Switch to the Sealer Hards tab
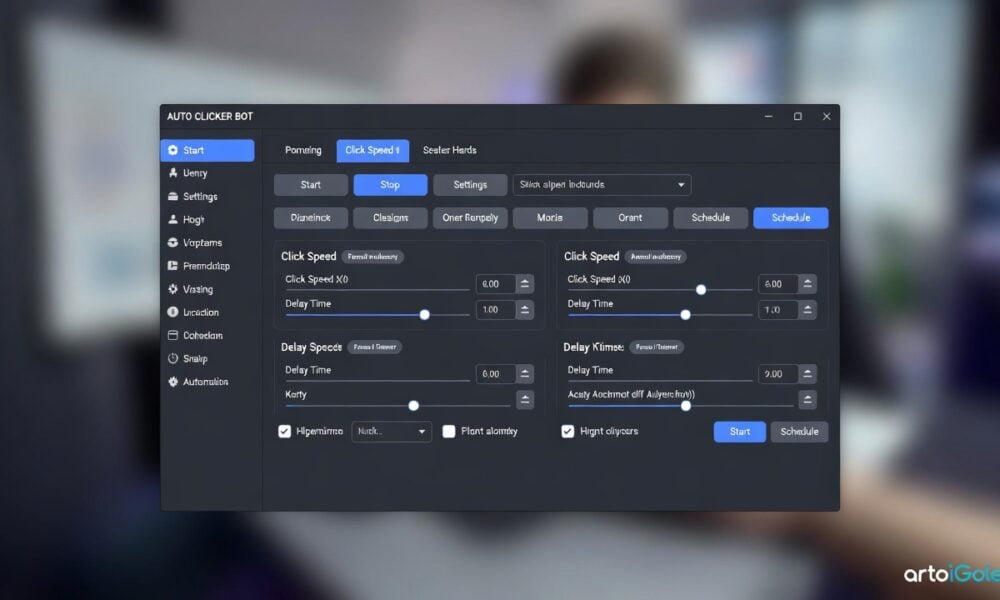This screenshot has height=600, width=1000. [x=449, y=150]
